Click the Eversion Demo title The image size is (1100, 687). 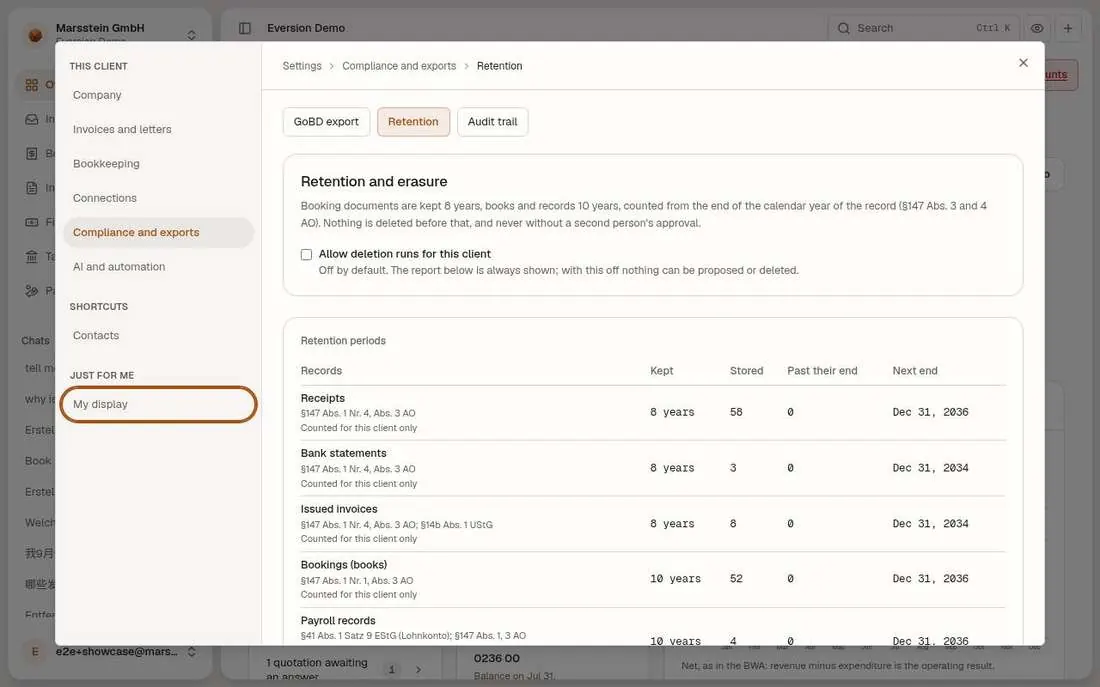306,28
